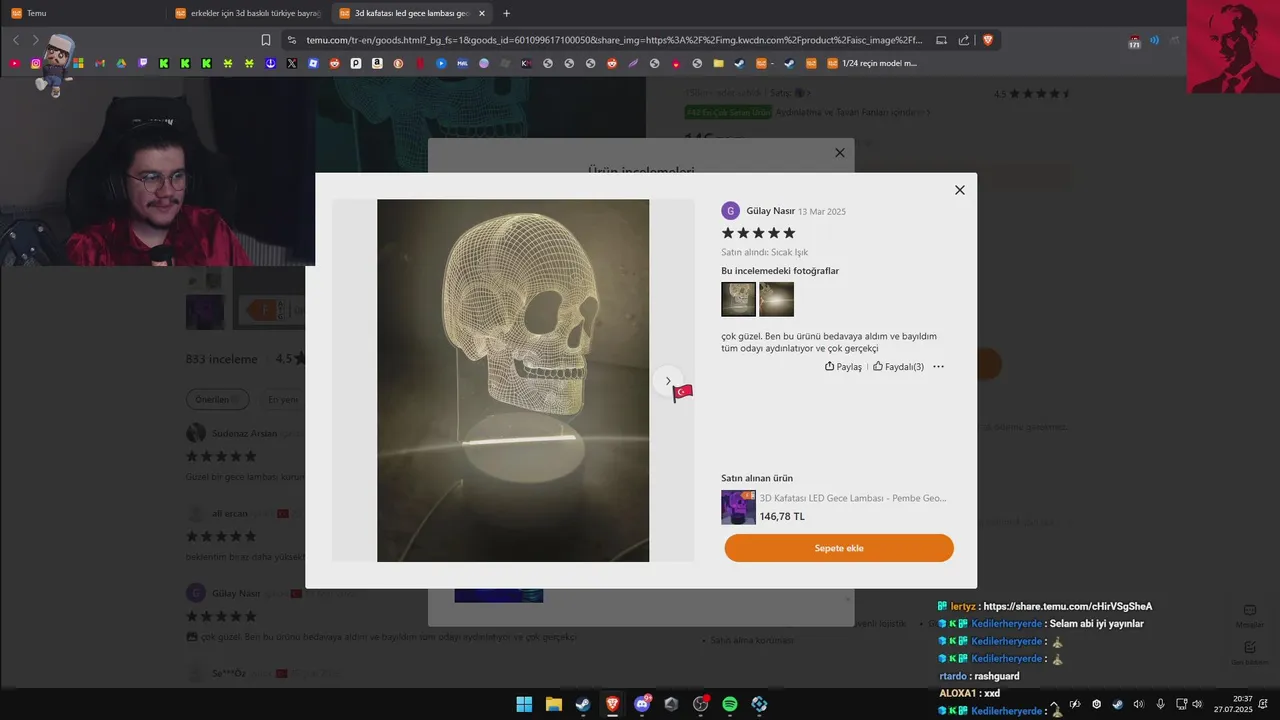
Task: Close the review photo popup
Action: pos(959,190)
